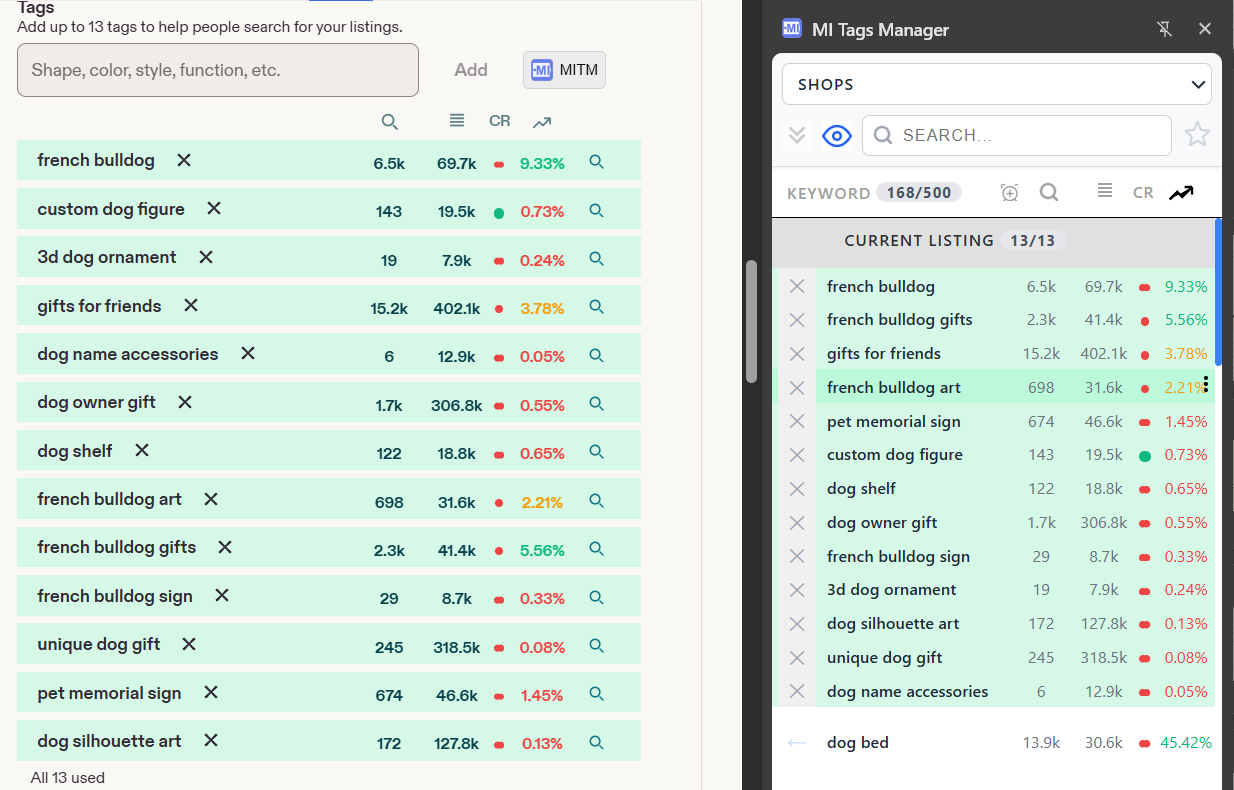Remove dog owner gift from manager listing
The width and height of the screenshot is (1234, 790).
[797, 522]
